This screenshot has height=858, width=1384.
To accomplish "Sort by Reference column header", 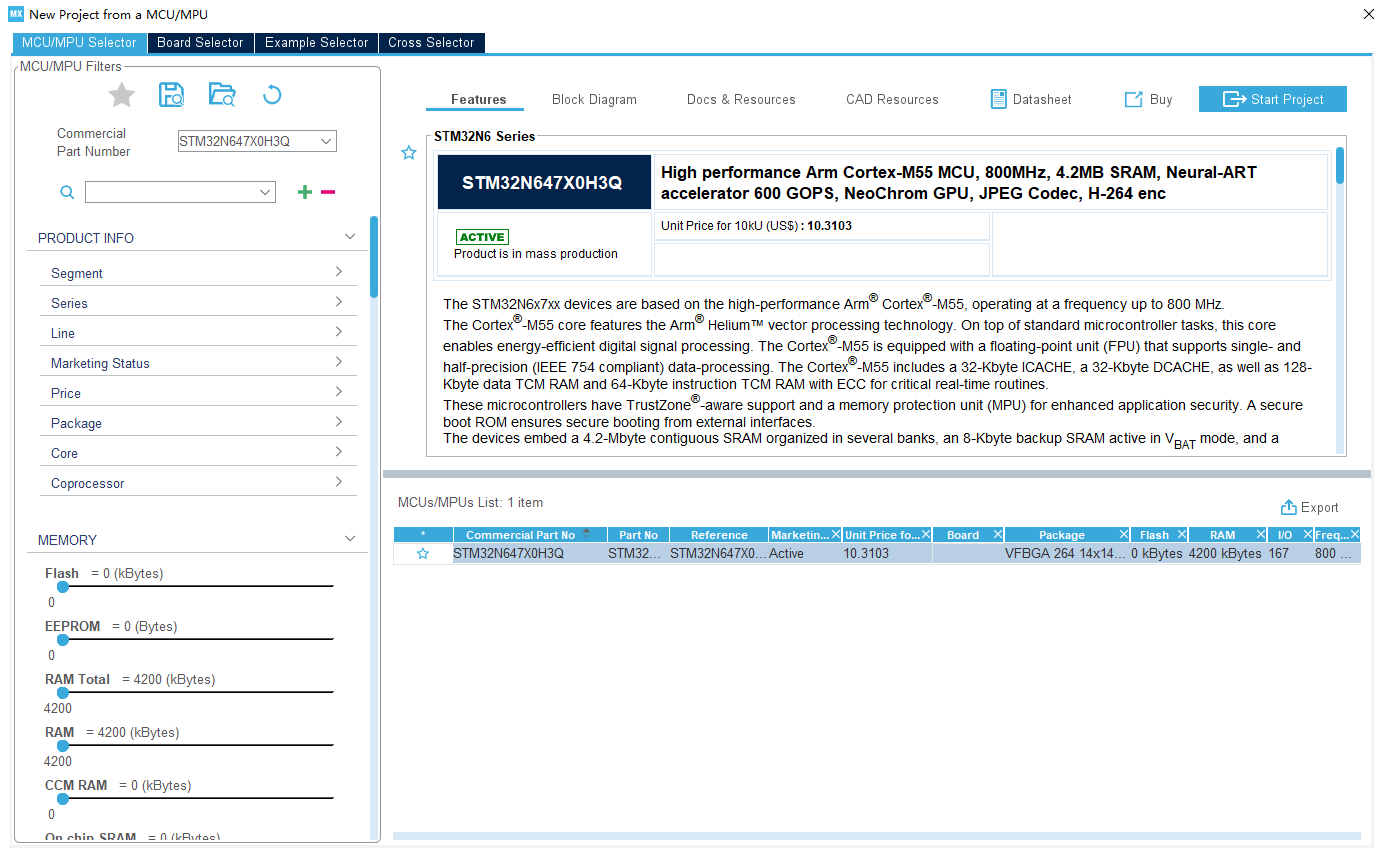I will tap(719, 535).
